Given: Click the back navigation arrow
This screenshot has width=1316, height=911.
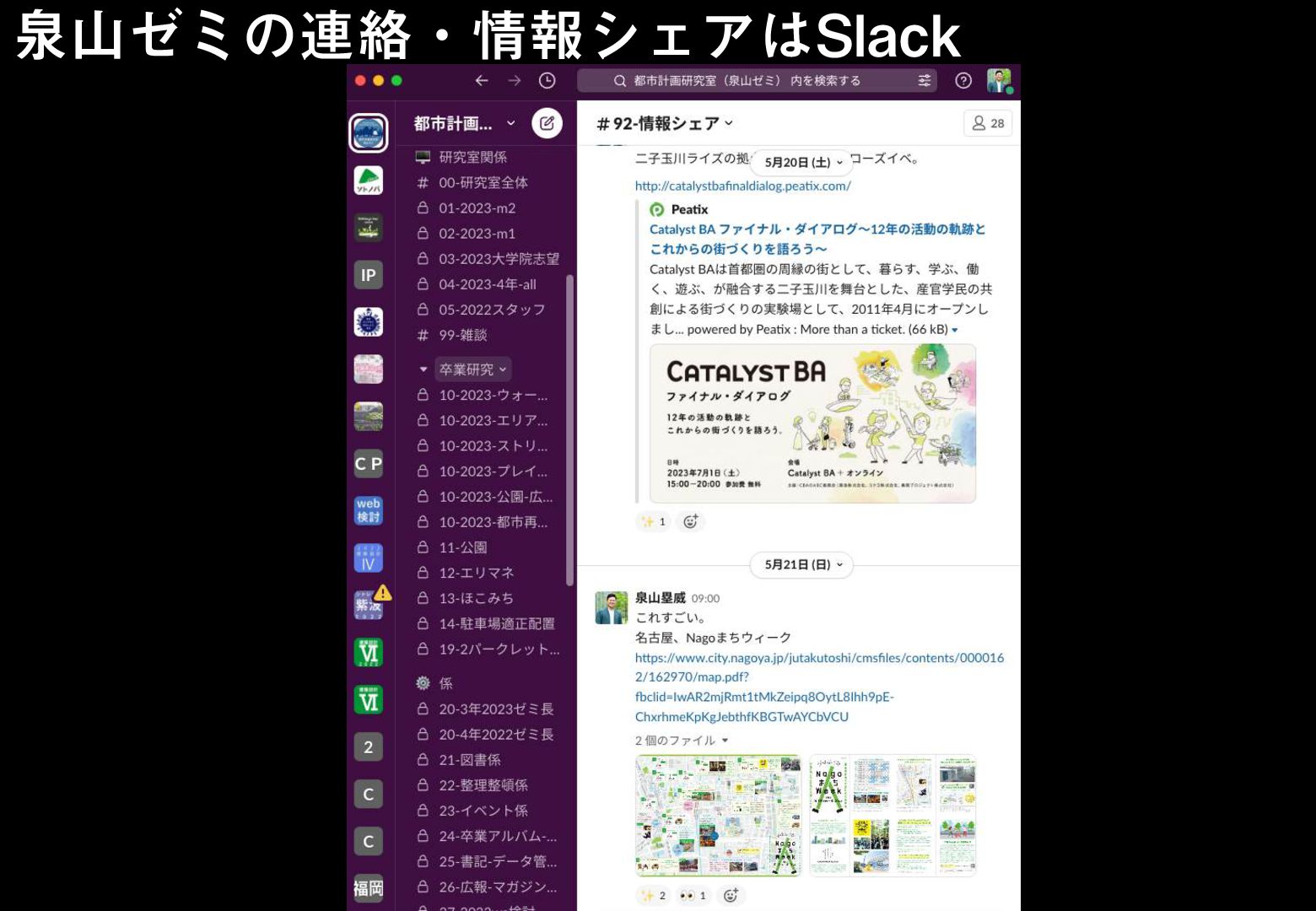Looking at the screenshot, I should 482,80.
